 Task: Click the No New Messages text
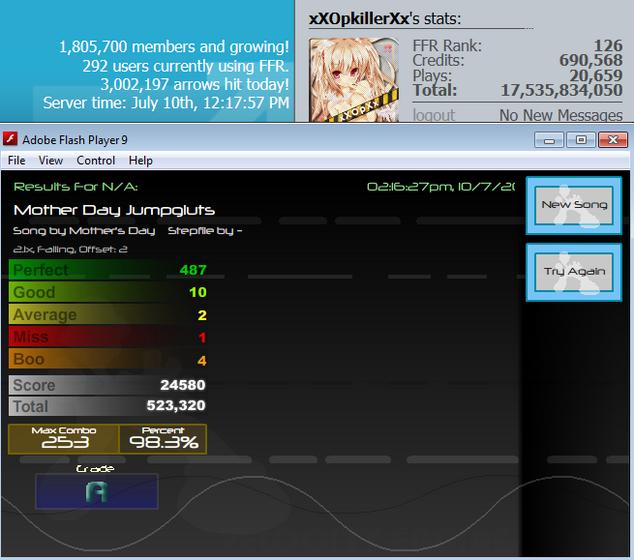coord(561,116)
